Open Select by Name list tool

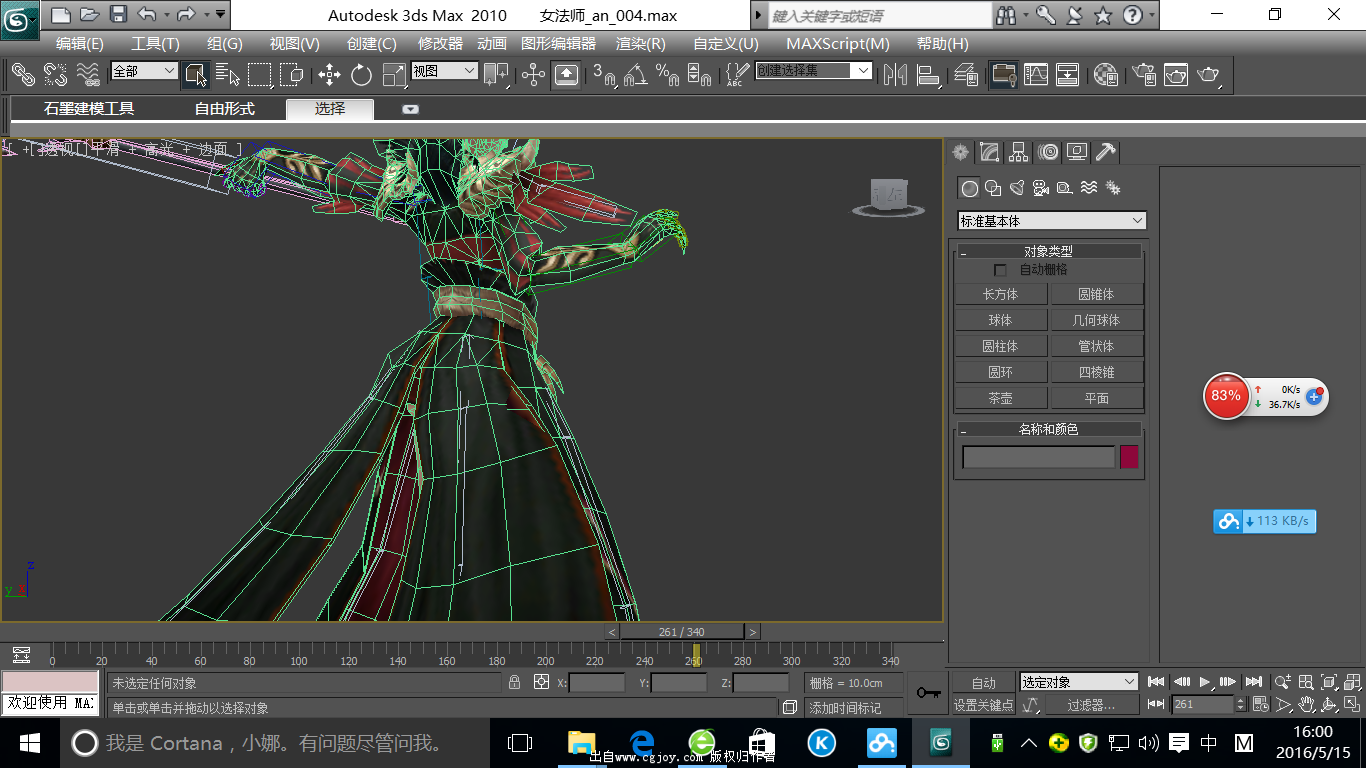point(228,74)
